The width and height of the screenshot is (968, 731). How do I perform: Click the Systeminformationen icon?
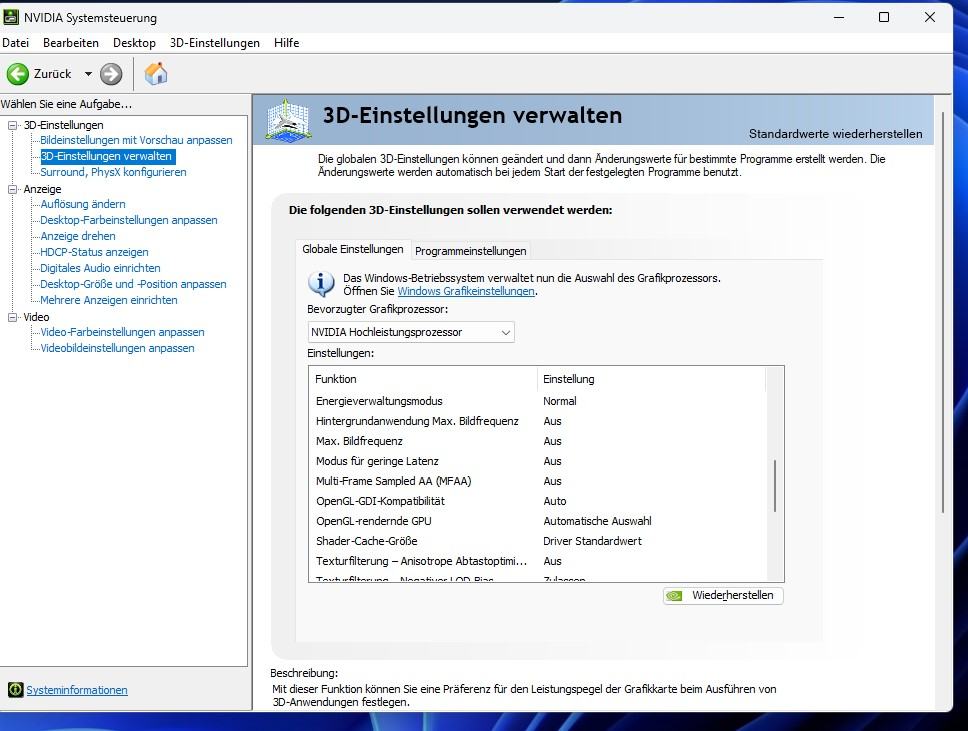click(15, 690)
